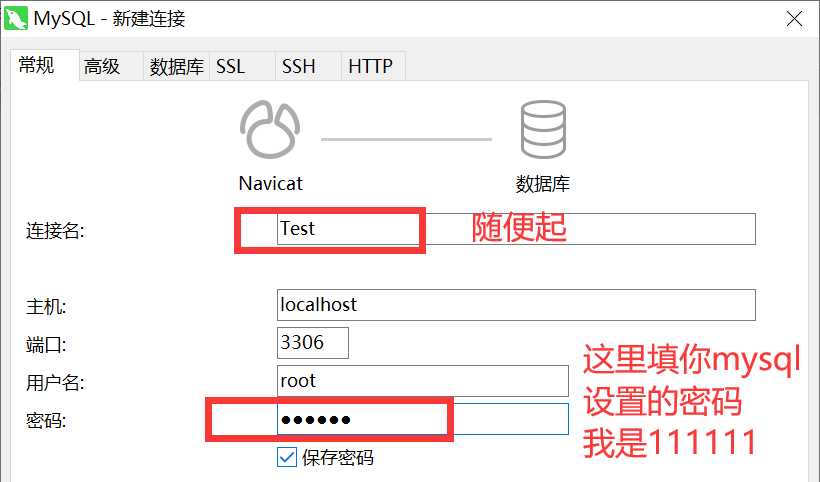Click the 用户名 field containing root

pos(423,381)
